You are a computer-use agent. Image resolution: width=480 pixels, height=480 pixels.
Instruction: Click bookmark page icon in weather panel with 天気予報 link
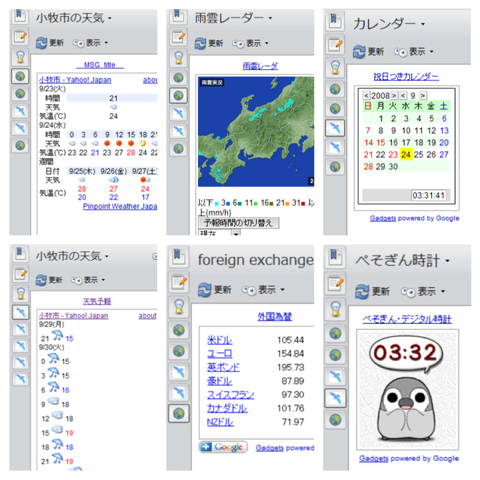click(20, 254)
